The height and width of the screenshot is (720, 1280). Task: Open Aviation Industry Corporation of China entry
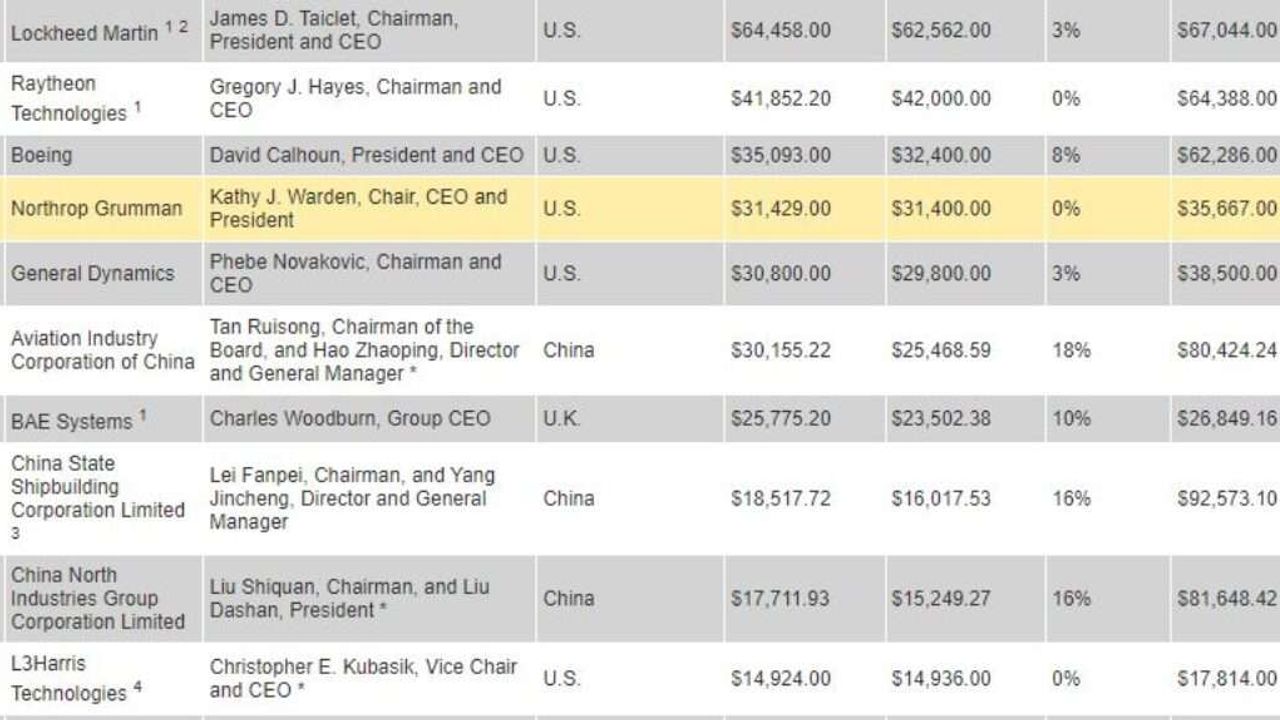(102, 350)
